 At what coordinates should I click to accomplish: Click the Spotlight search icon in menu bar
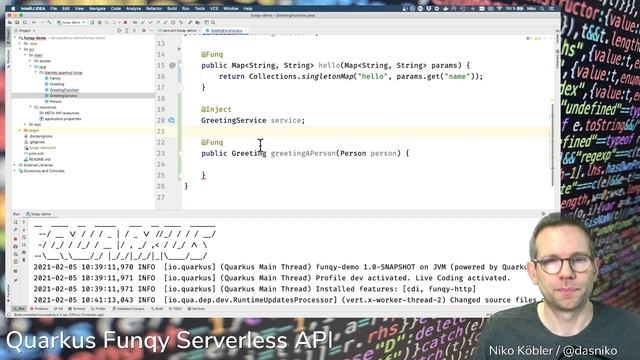click(x=542, y=8)
